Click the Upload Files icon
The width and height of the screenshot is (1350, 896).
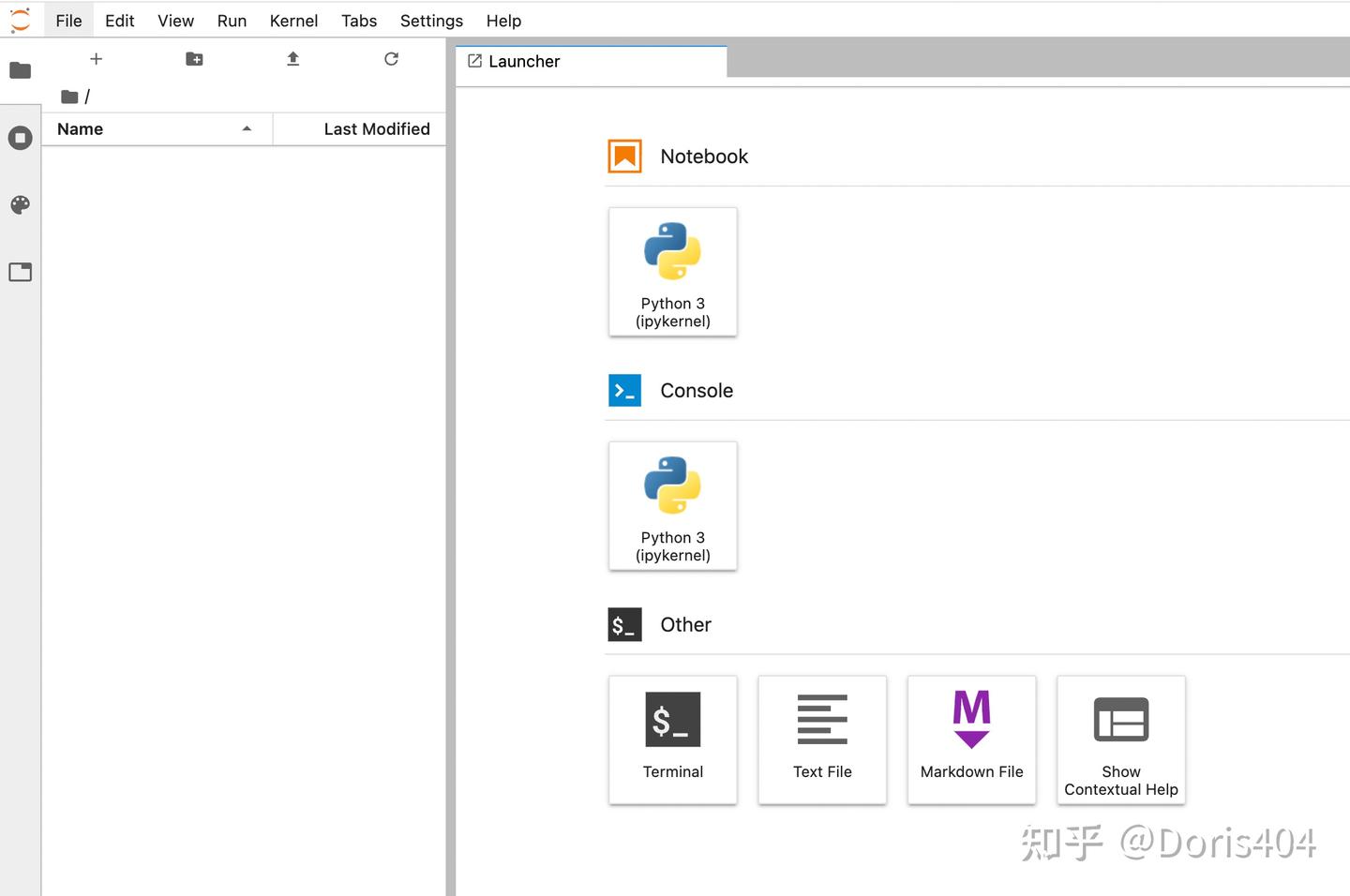(292, 59)
